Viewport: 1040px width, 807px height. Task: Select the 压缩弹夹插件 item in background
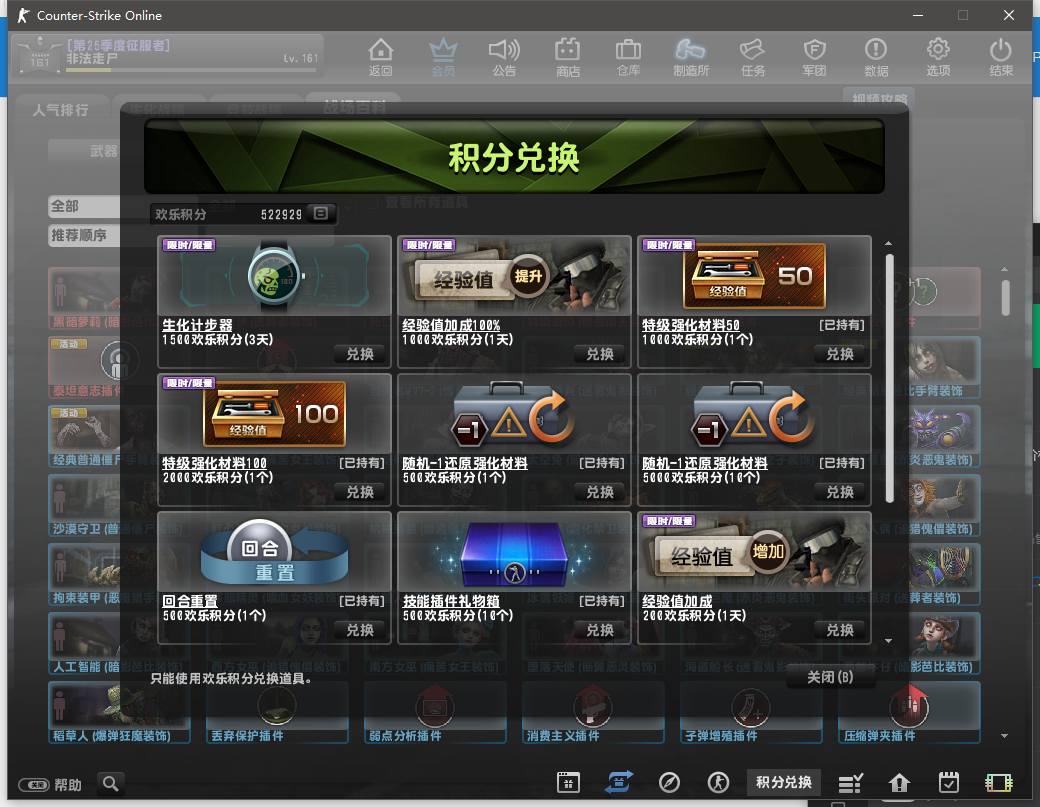[x=909, y=714]
